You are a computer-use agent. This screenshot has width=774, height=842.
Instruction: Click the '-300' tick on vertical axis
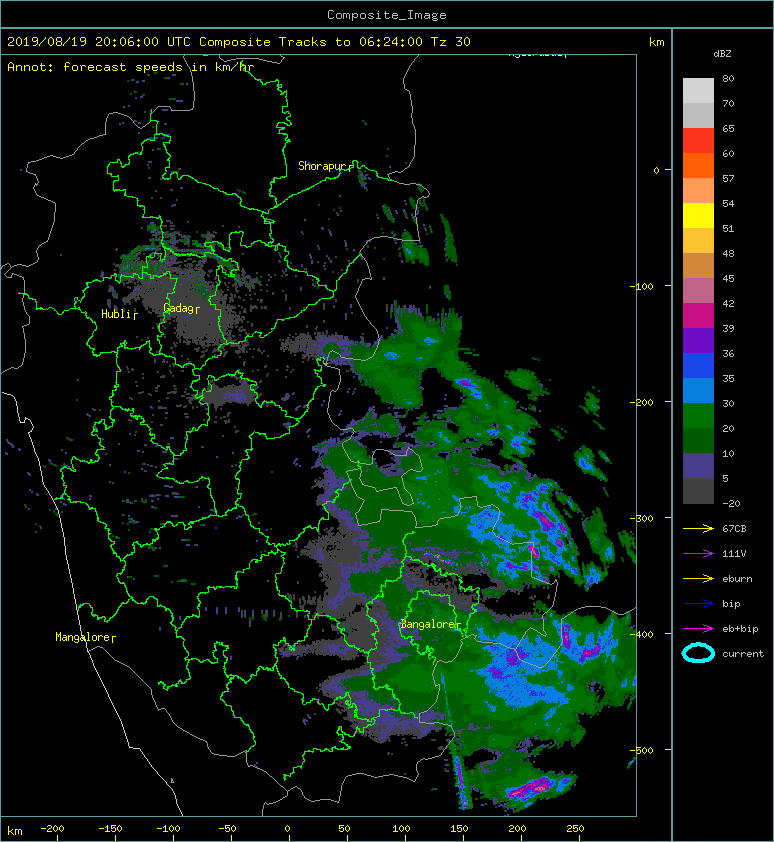642,518
